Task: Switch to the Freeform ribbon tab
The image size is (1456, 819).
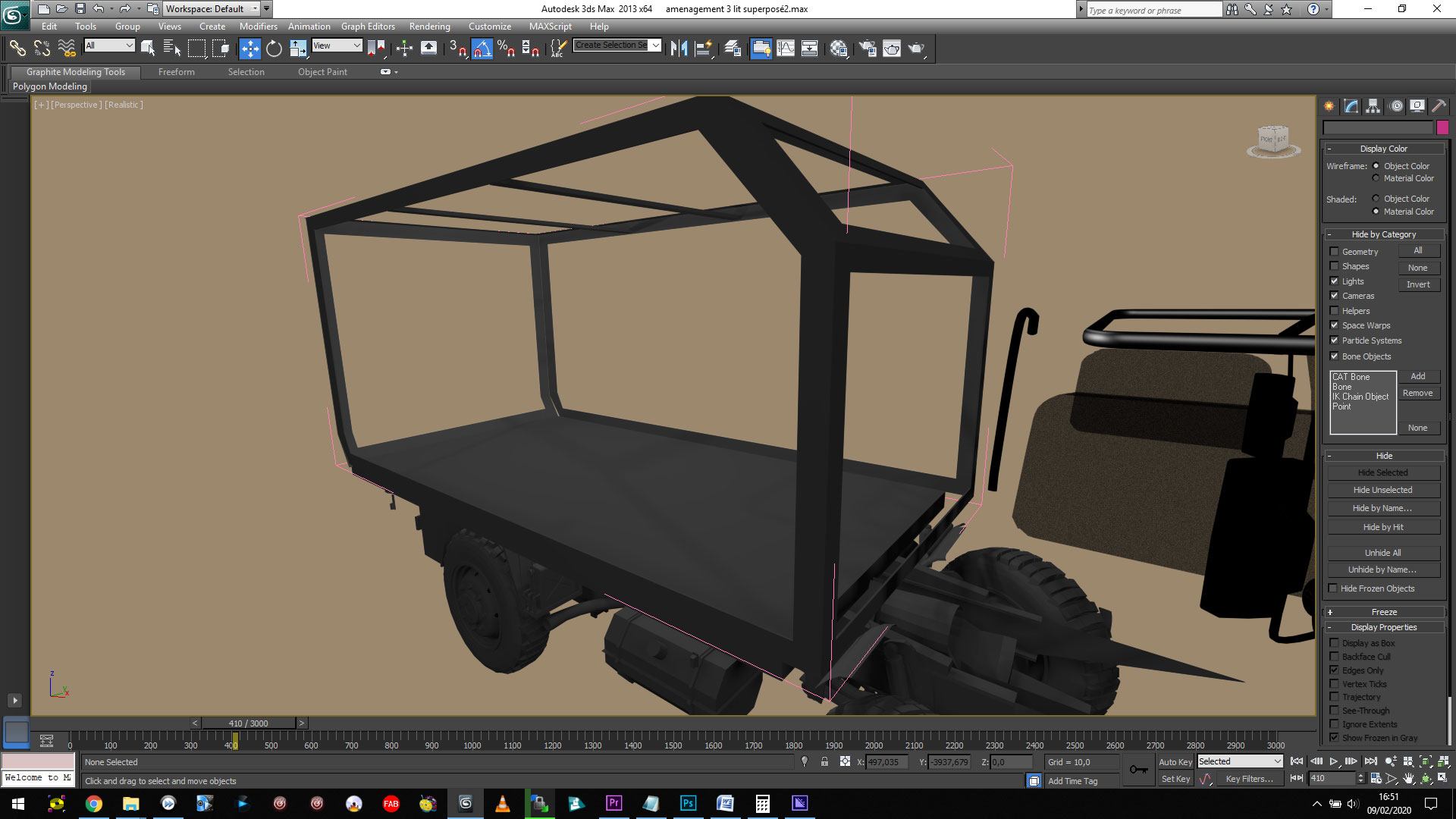Action: tap(176, 72)
